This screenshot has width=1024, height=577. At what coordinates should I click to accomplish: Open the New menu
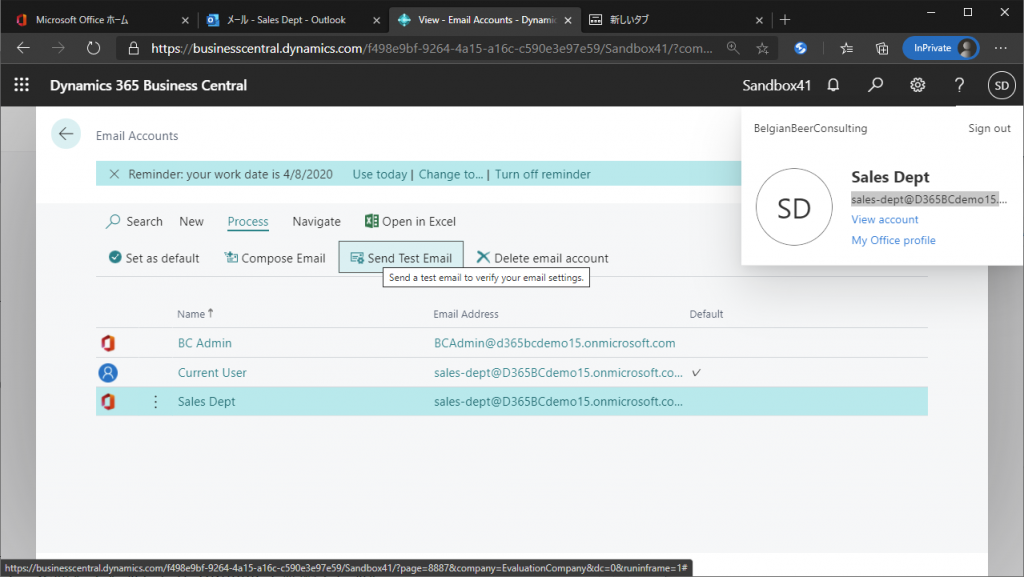tap(191, 221)
